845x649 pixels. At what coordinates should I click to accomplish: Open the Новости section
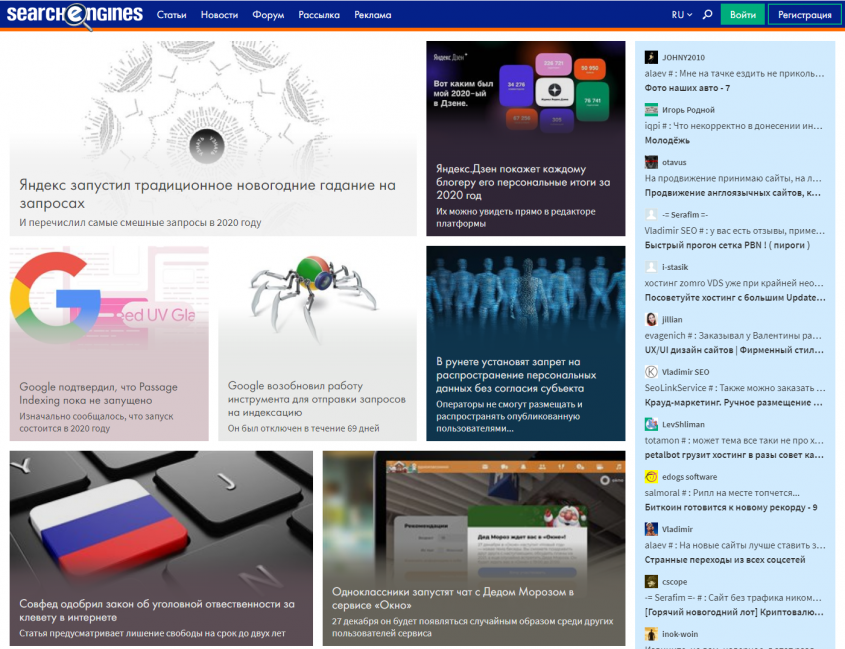point(219,15)
